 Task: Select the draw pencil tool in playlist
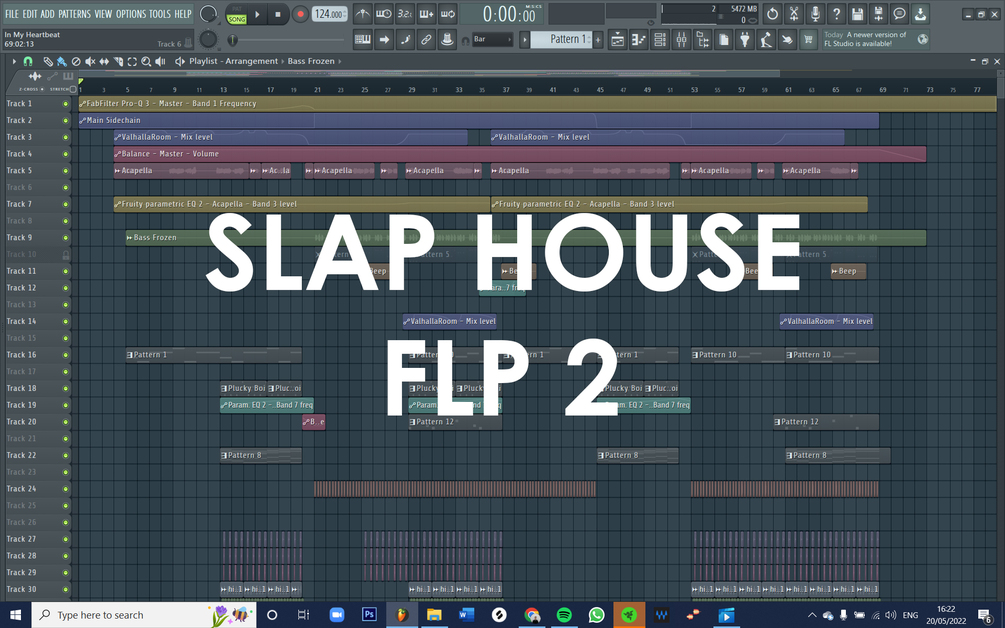[48, 62]
